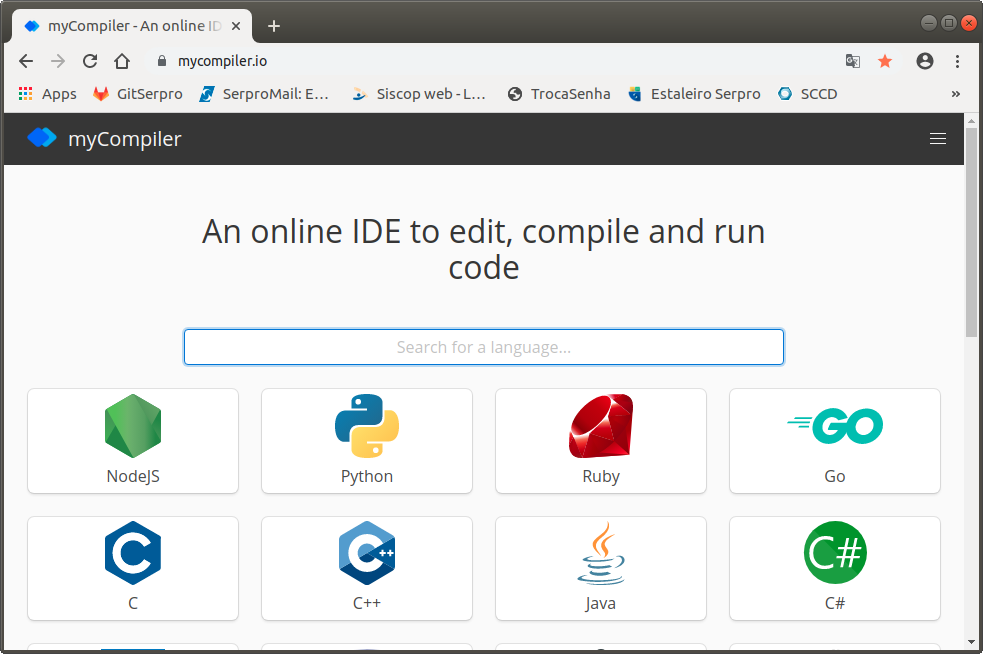Viewport: 983px width, 654px height.
Task: Open the user profile avatar icon
Action: point(925,61)
